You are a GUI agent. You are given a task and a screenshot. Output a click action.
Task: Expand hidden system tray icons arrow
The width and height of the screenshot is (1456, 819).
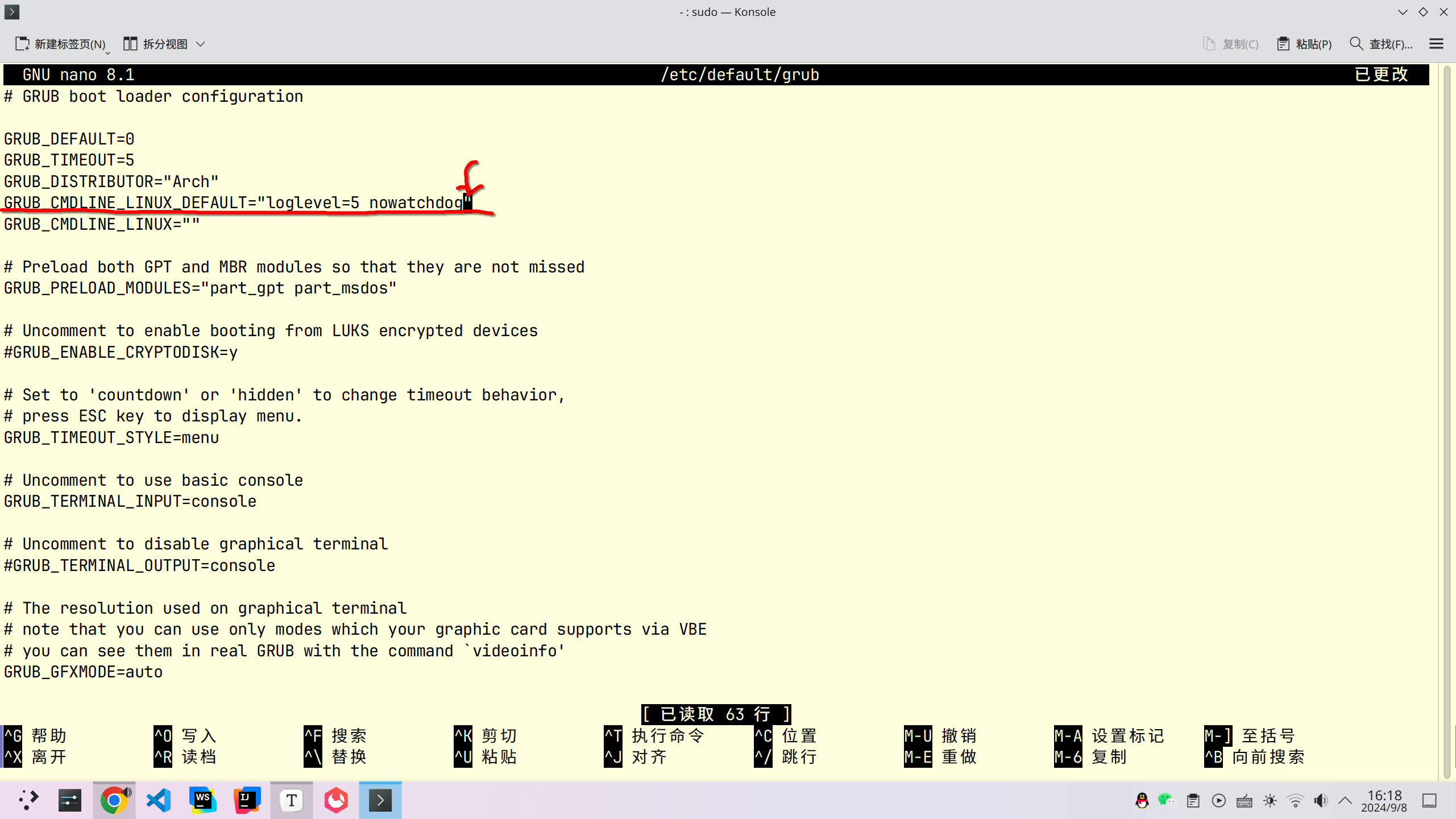pyautogui.click(x=1345, y=801)
